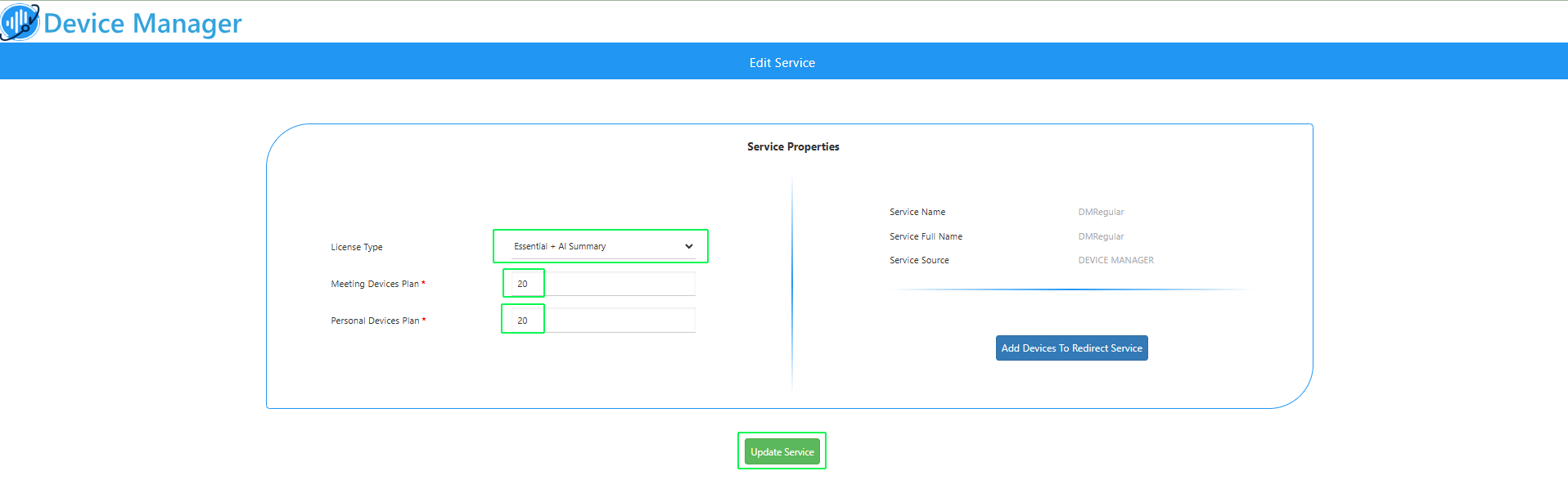Open the License Type dropdown
Image resolution: width=1568 pixels, height=489 pixels.
point(603,246)
